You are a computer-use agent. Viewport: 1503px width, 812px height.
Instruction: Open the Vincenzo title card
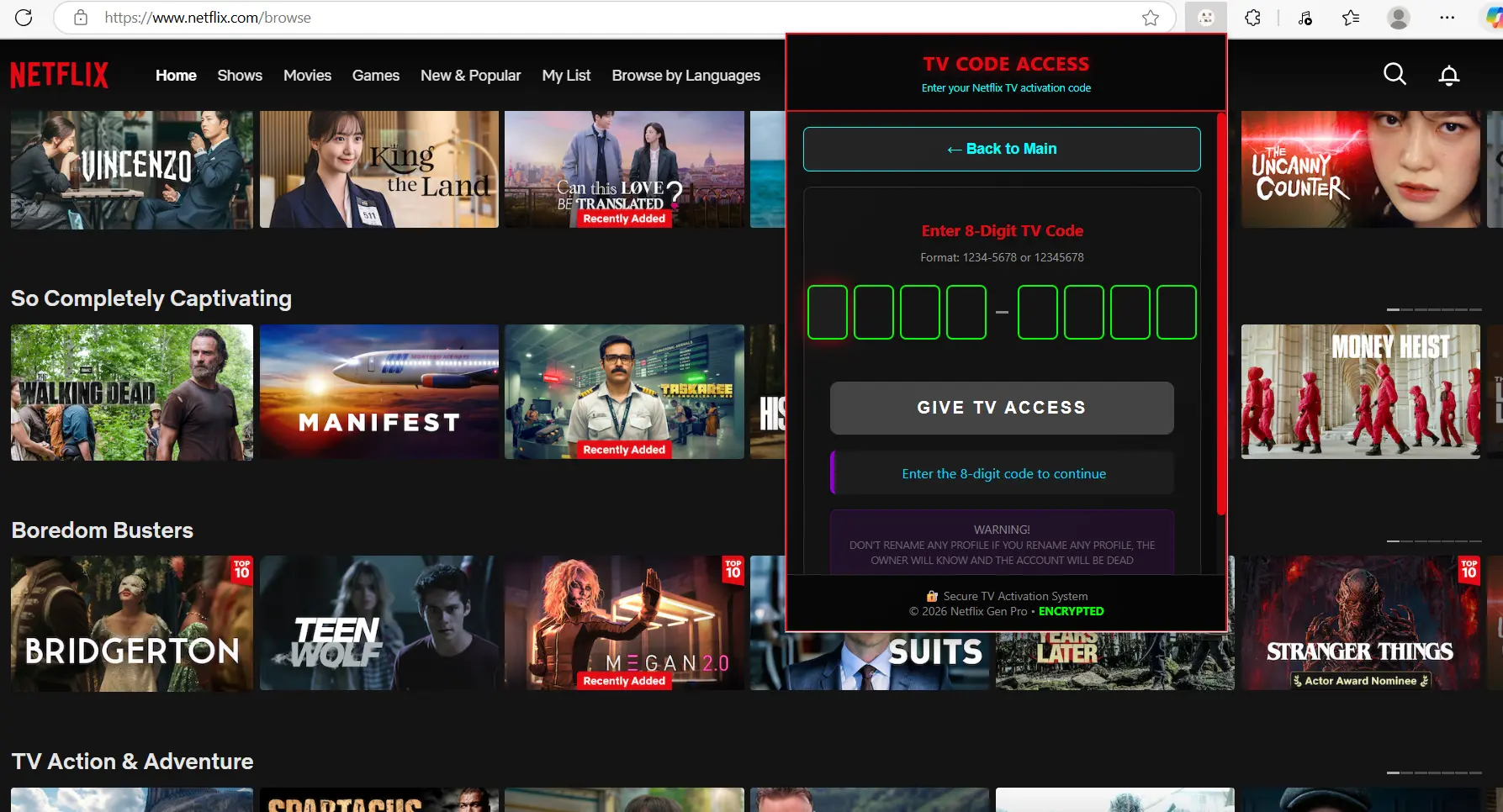coord(132,169)
